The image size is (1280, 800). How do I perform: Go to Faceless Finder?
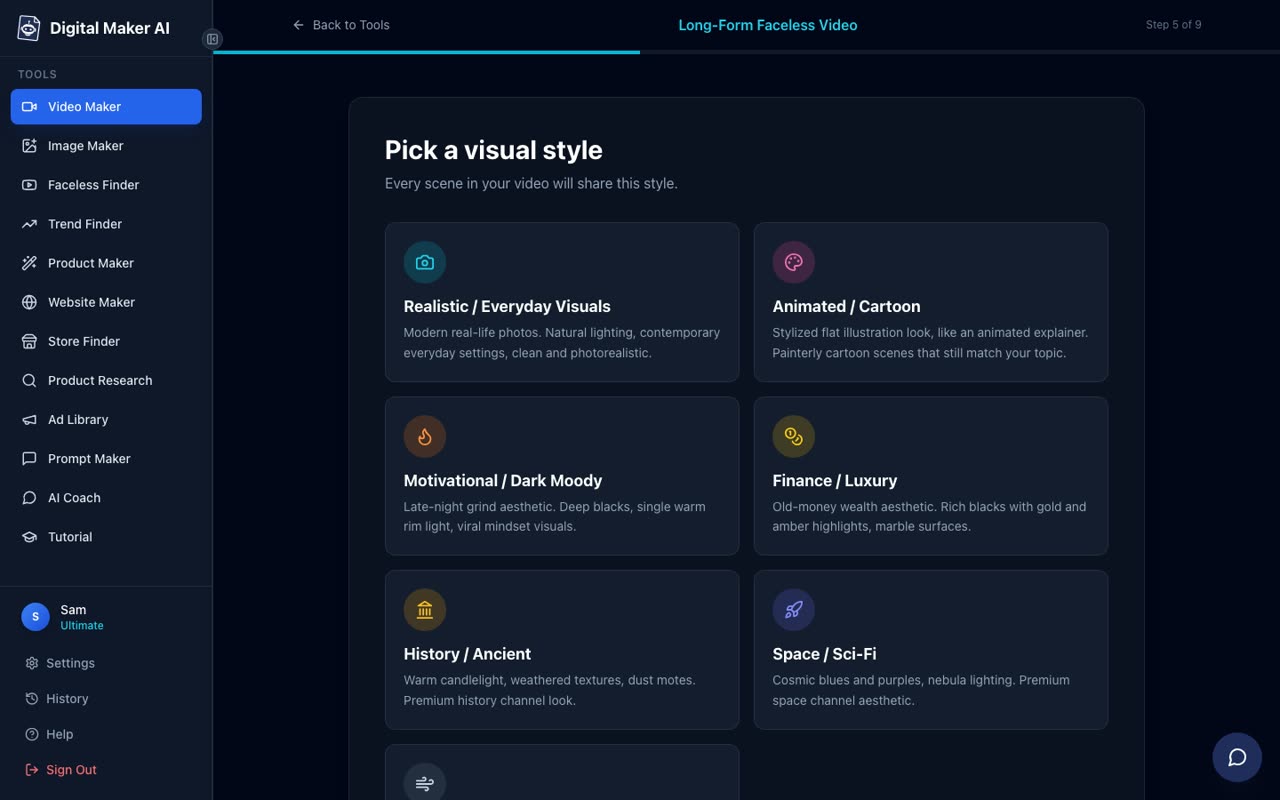[x=106, y=185]
